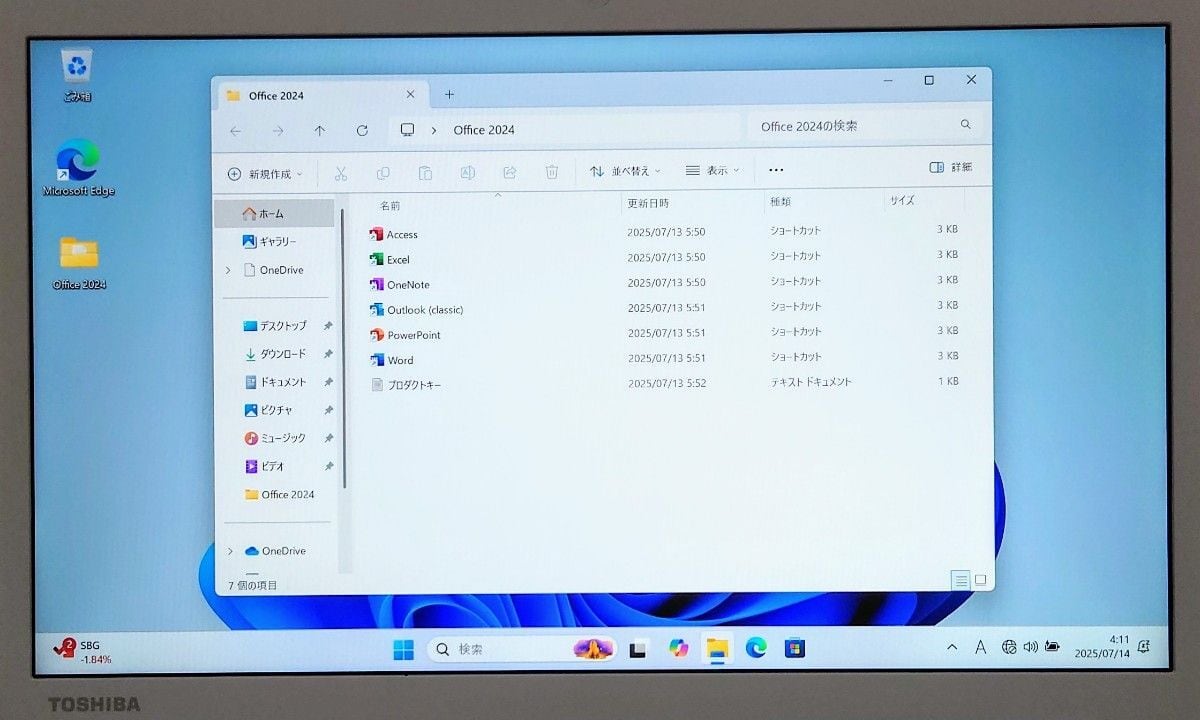Click the search magnifier icon in Explorer
Image resolution: width=1200 pixels, height=720 pixels.
pos(965,125)
